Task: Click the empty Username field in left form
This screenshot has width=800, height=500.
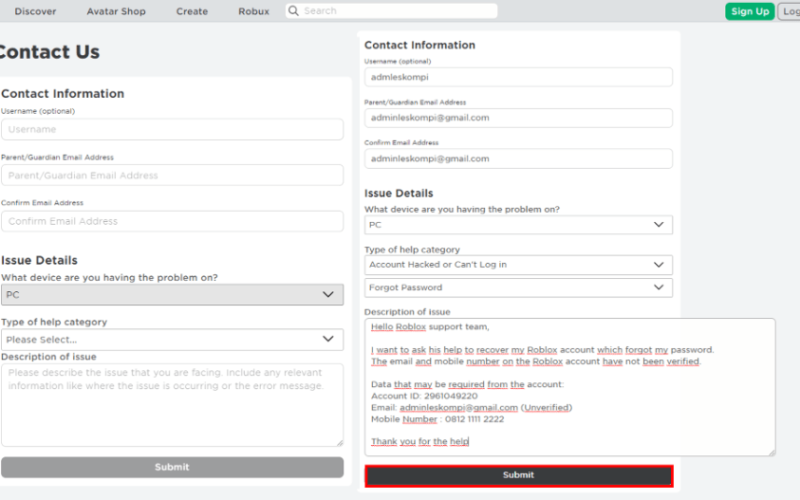Action: [172, 130]
